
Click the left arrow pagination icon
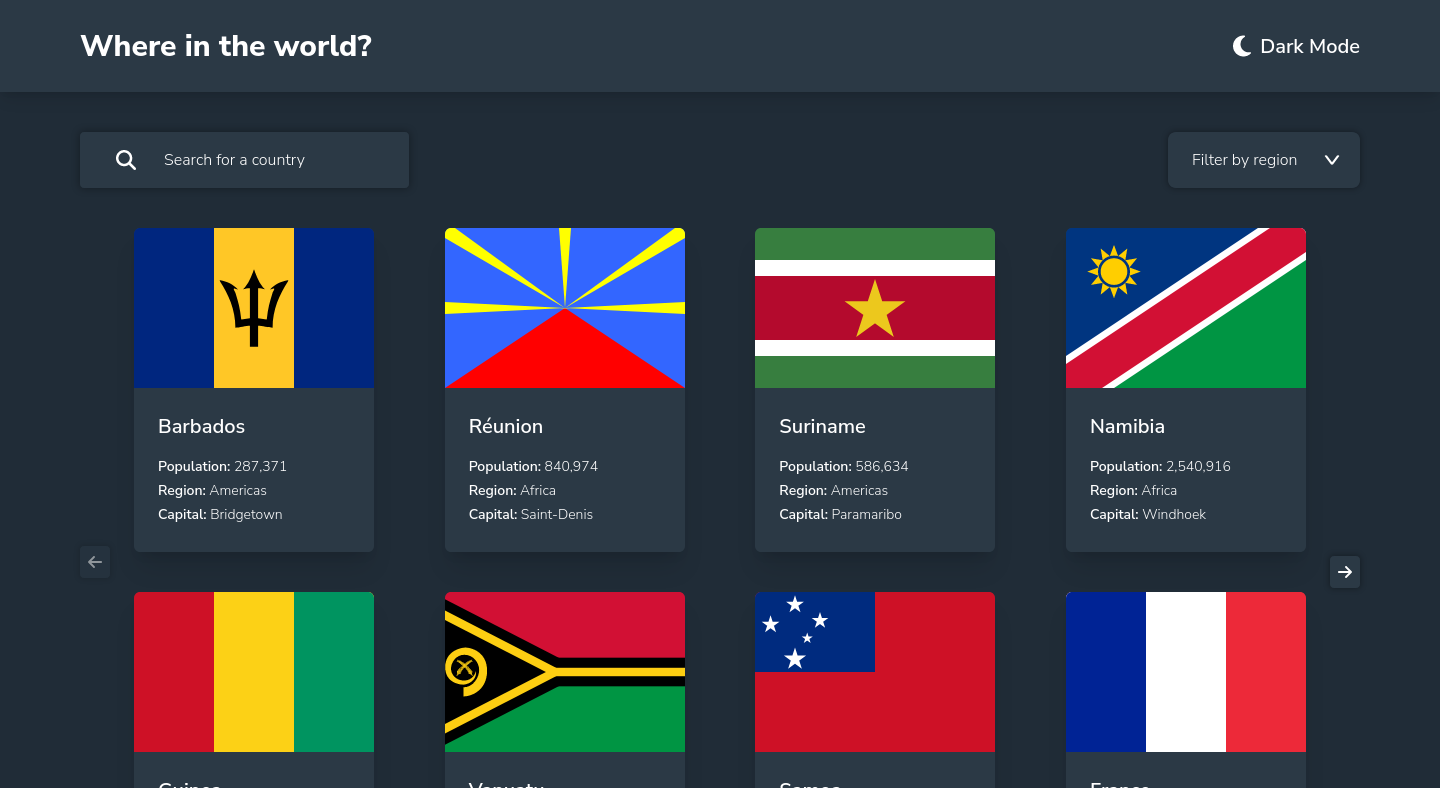(95, 562)
